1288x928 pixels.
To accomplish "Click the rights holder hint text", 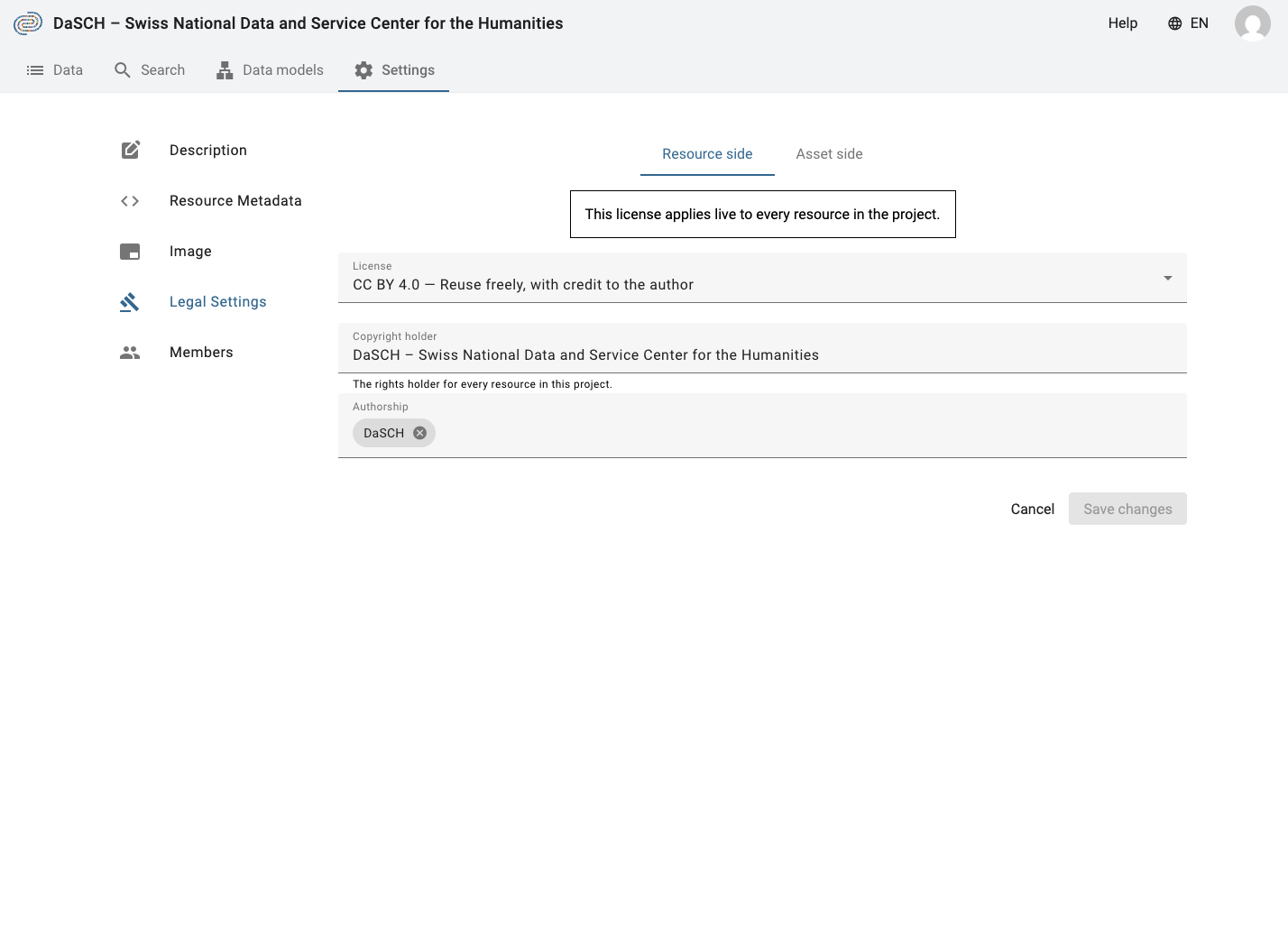I will (483, 384).
